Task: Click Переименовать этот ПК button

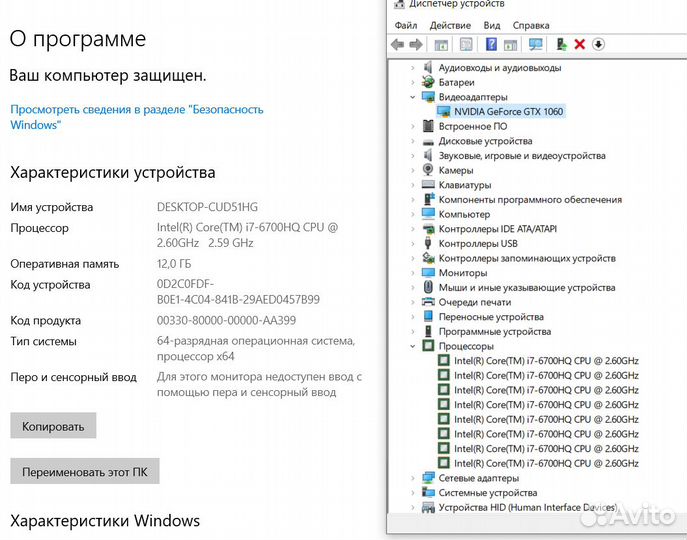Action: (85, 472)
